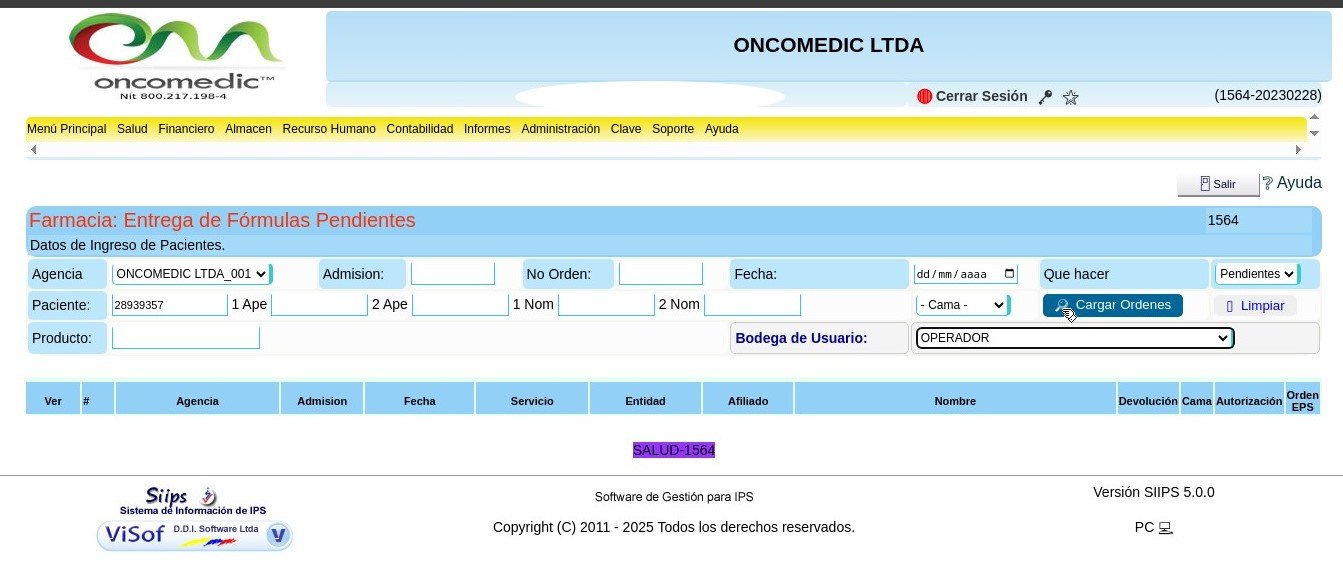Click the key icon beside Cerrar Sesión
This screenshot has height=574, width=1343.
pyautogui.click(x=1045, y=97)
